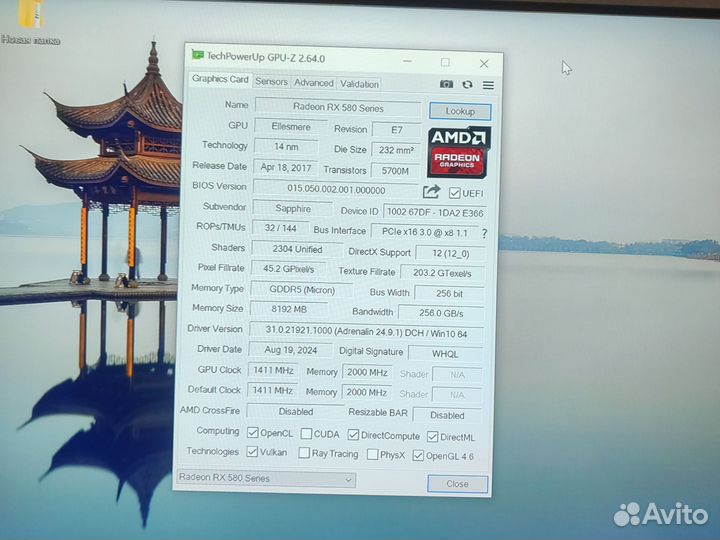Toggle the CUDA checkbox
This screenshot has width=720, height=540.
pos(306,434)
